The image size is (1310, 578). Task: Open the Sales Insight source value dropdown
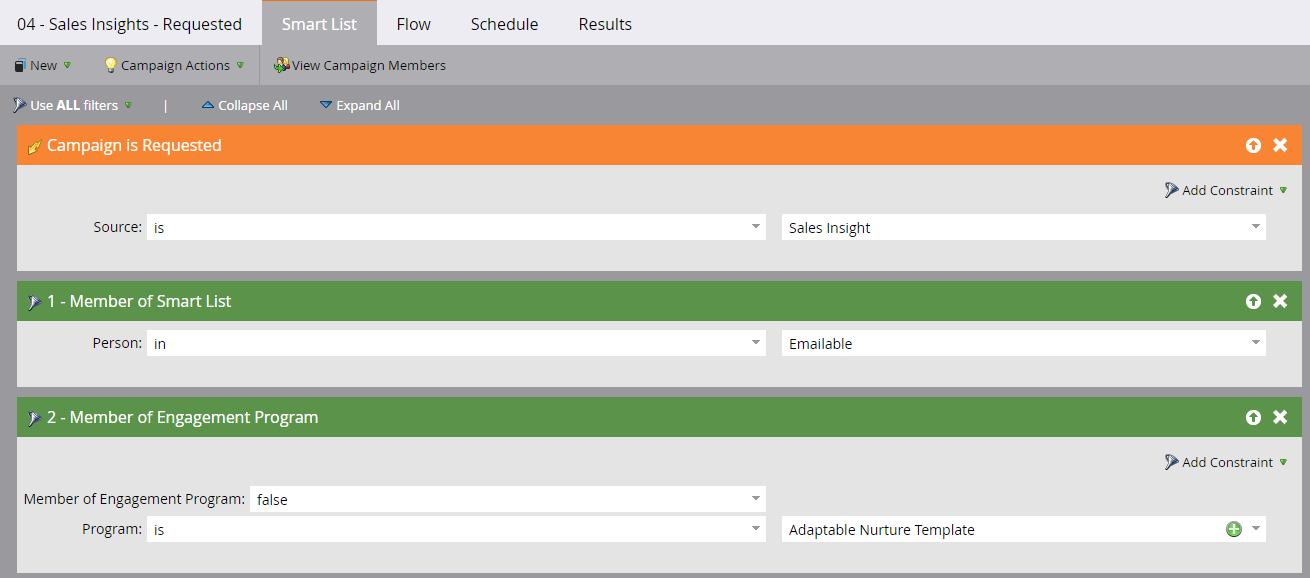click(1255, 227)
